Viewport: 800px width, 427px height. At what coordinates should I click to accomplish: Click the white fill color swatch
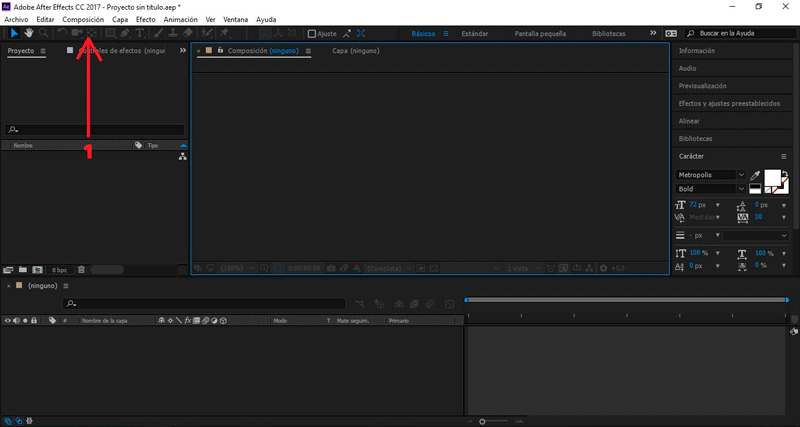[771, 178]
